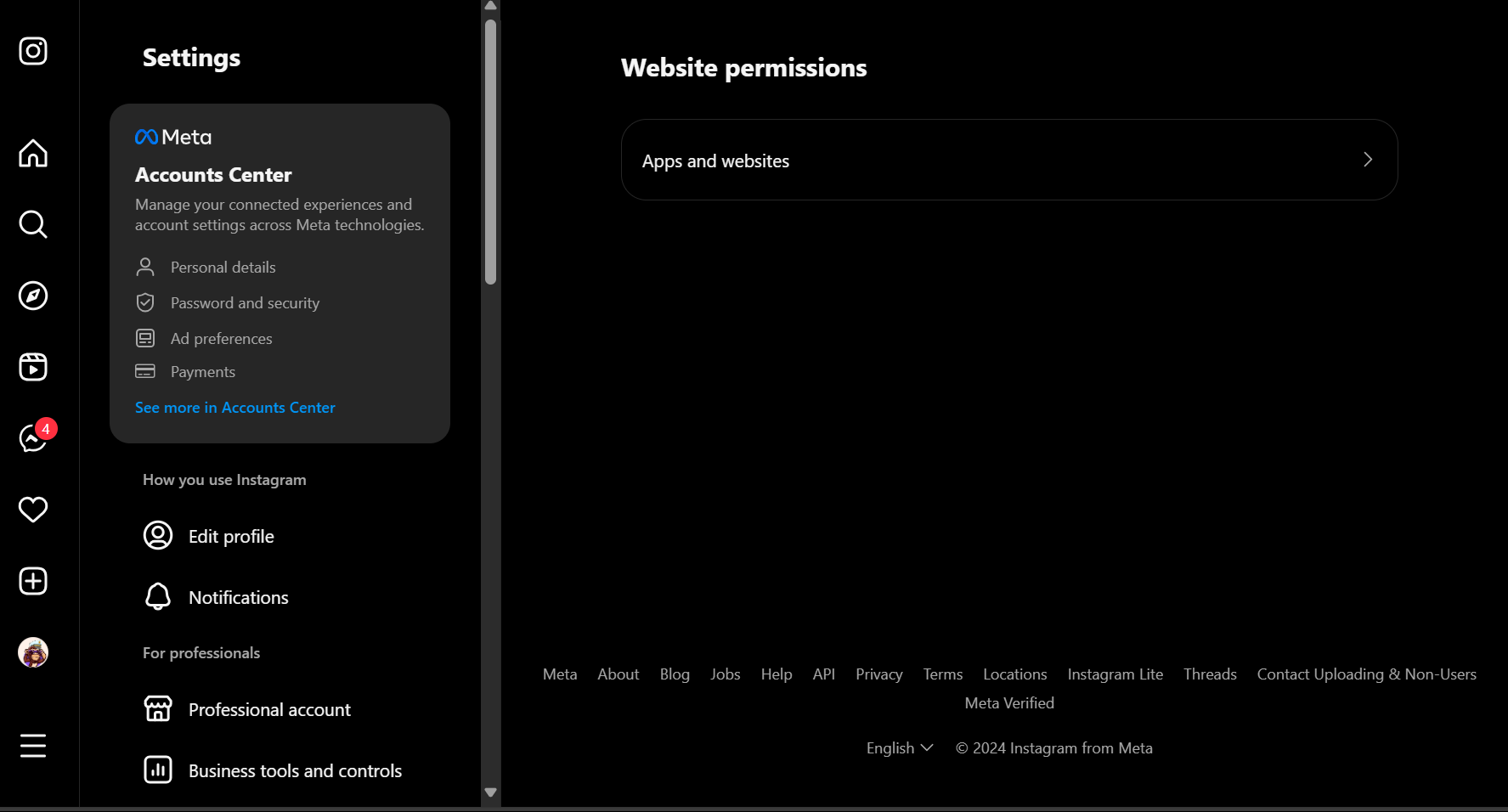This screenshot has width=1508, height=812.
Task: Click the Professional account storefront icon
Action: pos(158,709)
